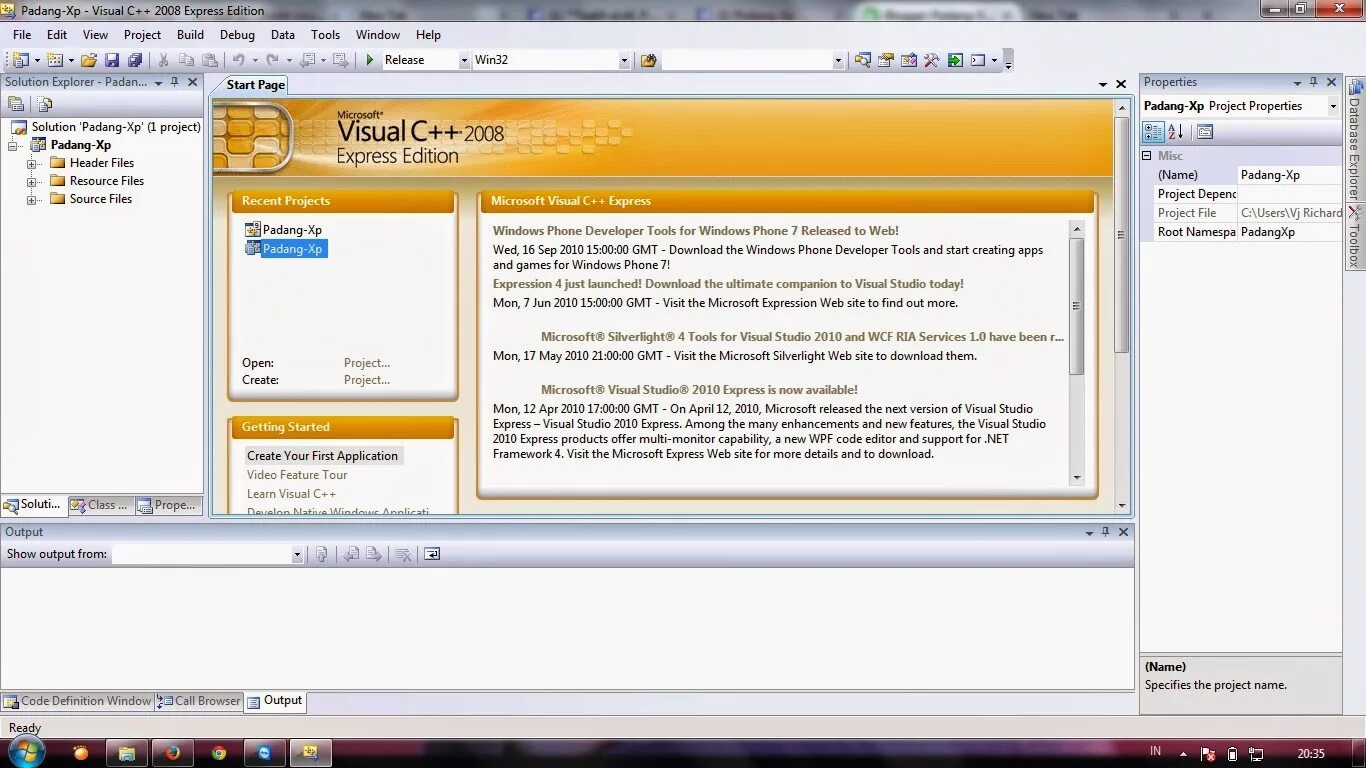
Task: Click the Windows Start orb
Action: [x=26, y=752]
